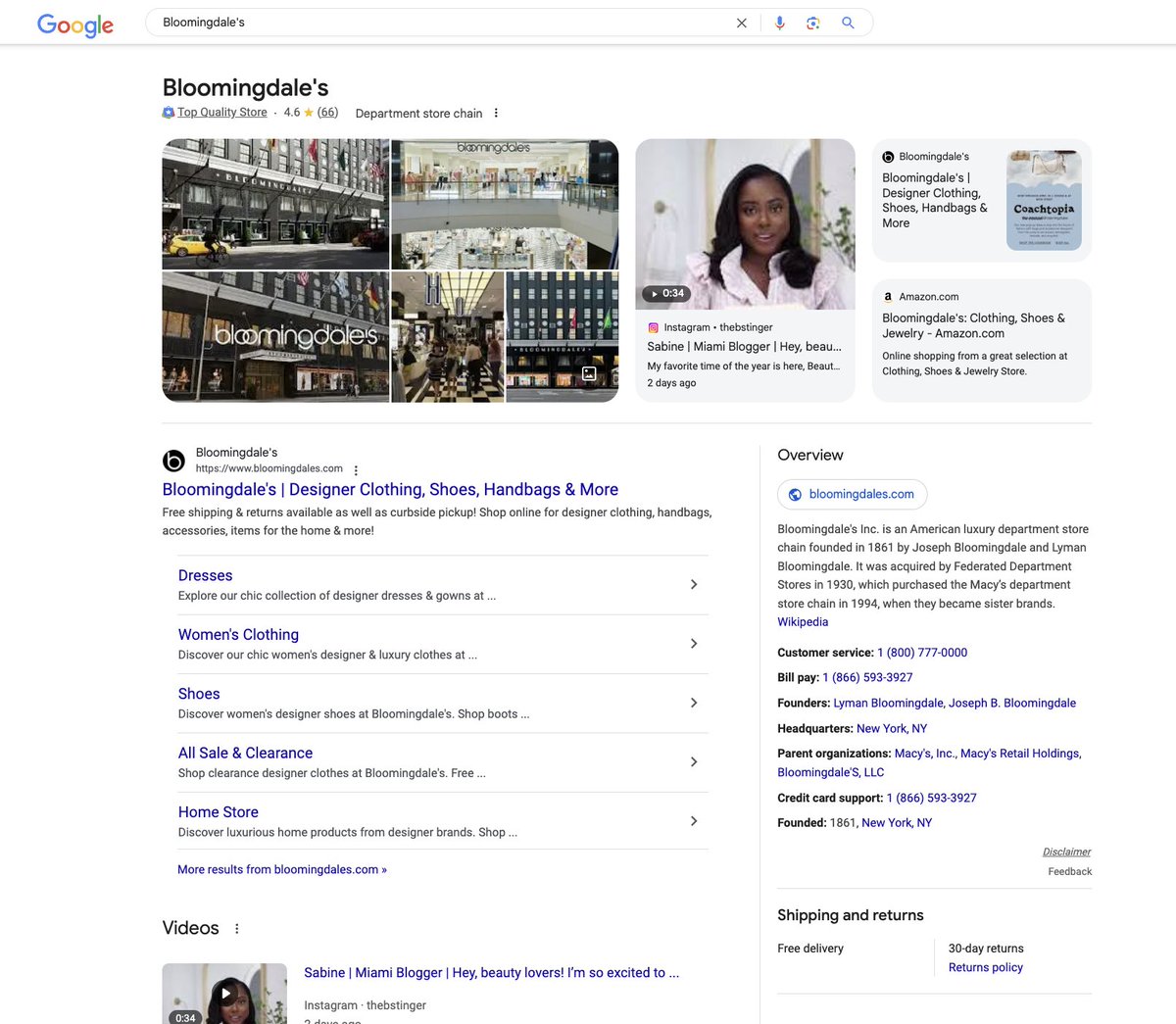Click the Bloomingdale's favicon in first result
1176x1024 pixels.
click(x=173, y=461)
